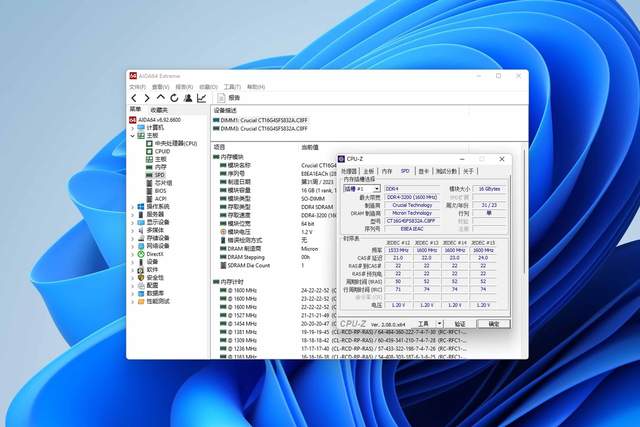Viewport: 640px width, 427px height.
Task: Select the 存储设备 tree item
Action: 158,238
